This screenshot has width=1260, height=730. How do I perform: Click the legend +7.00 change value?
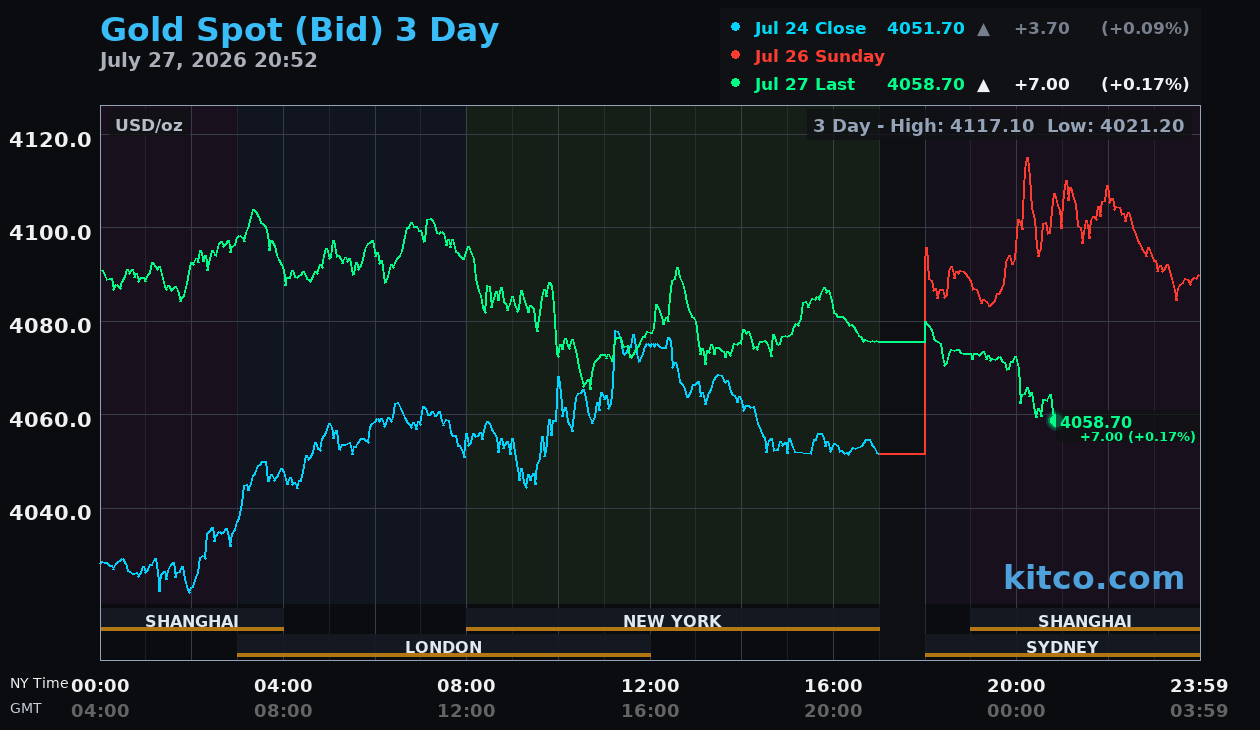pos(1041,84)
